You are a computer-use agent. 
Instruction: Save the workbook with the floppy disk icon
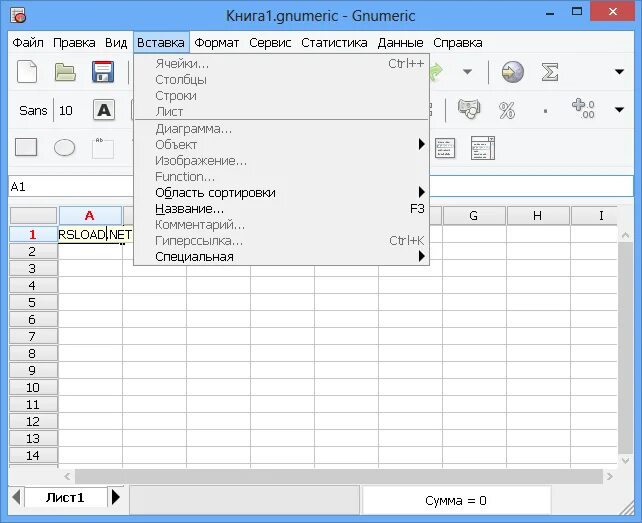(103, 72)
